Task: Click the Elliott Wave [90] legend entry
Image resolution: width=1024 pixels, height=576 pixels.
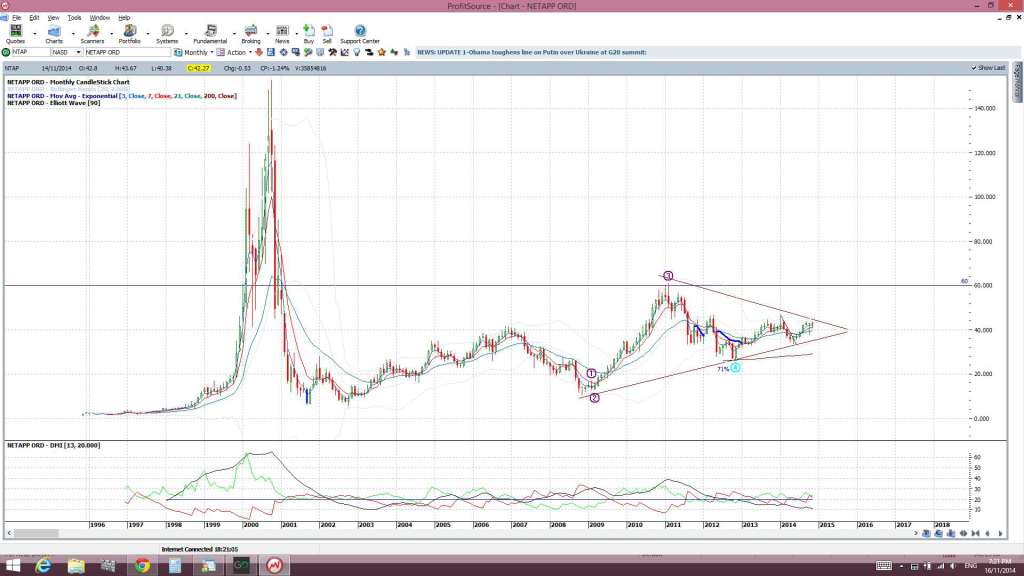Action: 54,103
